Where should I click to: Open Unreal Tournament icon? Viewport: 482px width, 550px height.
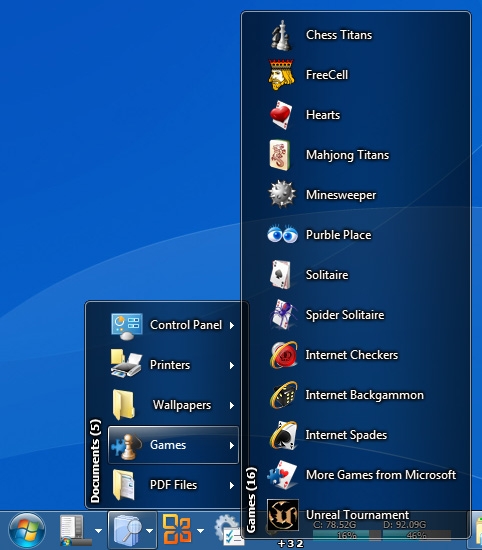283,515
